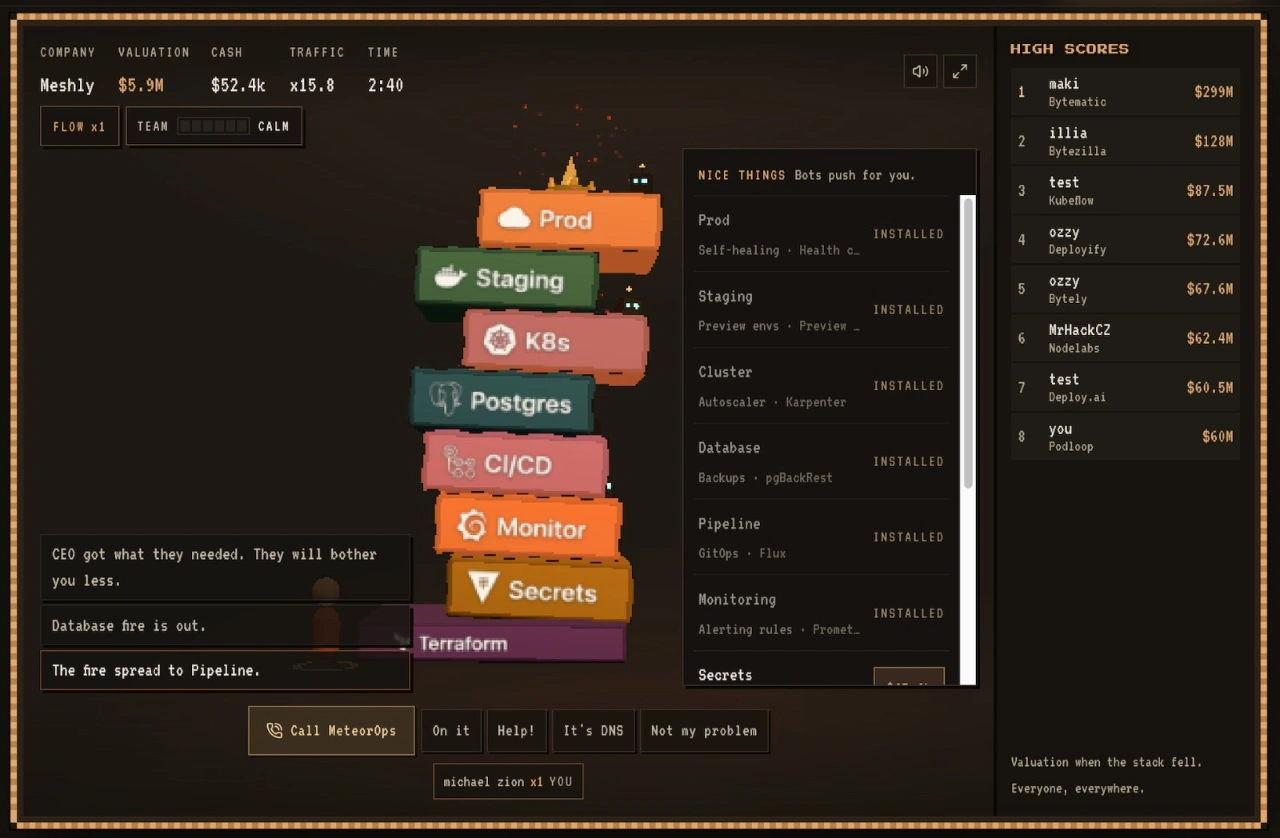Click the Docker whale icon on Staging
This screenshot has width=1280, height=838.
tap(450, 277)
